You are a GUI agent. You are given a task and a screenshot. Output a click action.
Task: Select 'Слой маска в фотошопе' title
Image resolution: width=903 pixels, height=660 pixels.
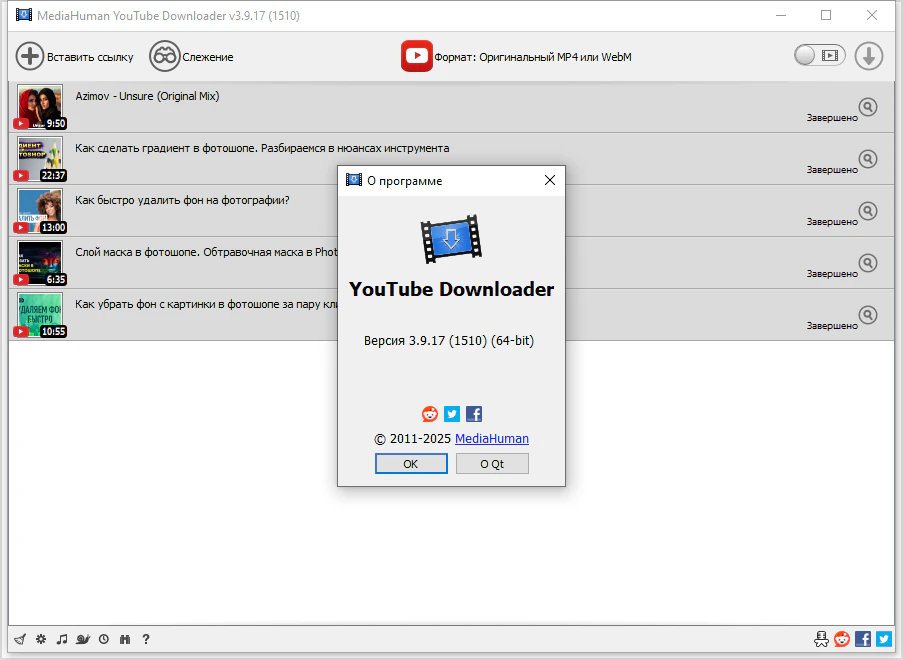(x=206, y=252)
